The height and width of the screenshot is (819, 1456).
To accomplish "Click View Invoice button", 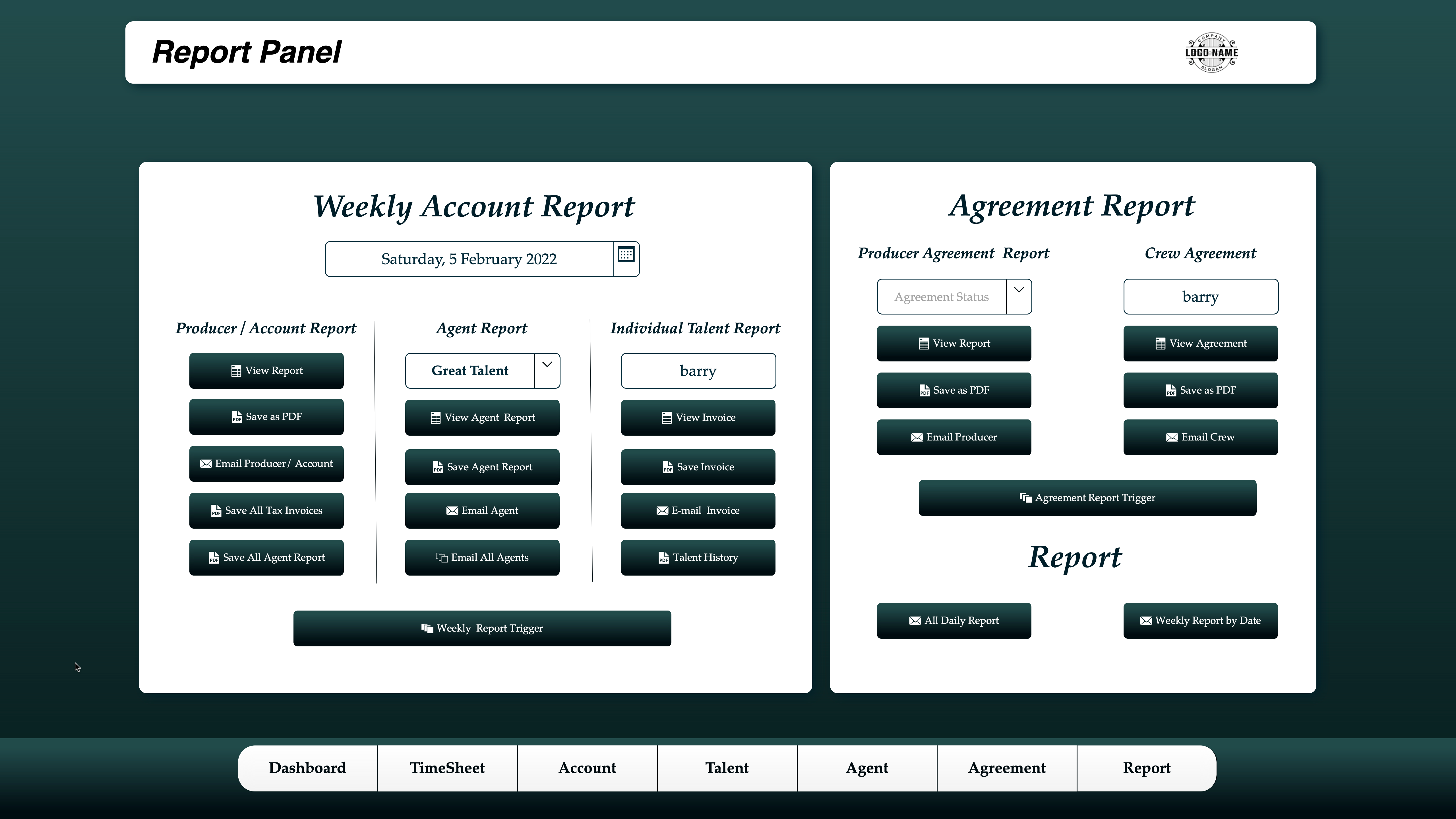I will [x=698, y=418].
